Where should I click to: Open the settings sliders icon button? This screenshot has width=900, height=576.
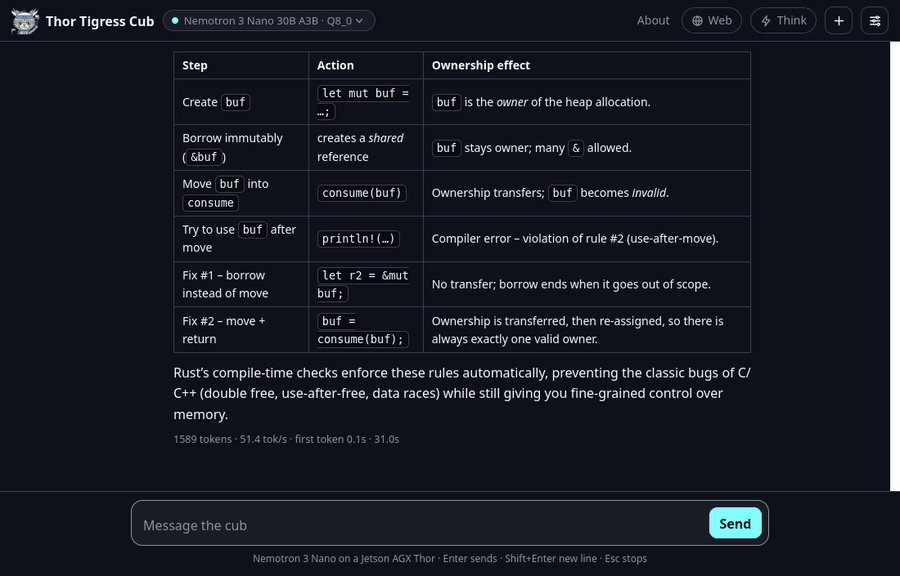pyautogui.click(x=875, y=21)
